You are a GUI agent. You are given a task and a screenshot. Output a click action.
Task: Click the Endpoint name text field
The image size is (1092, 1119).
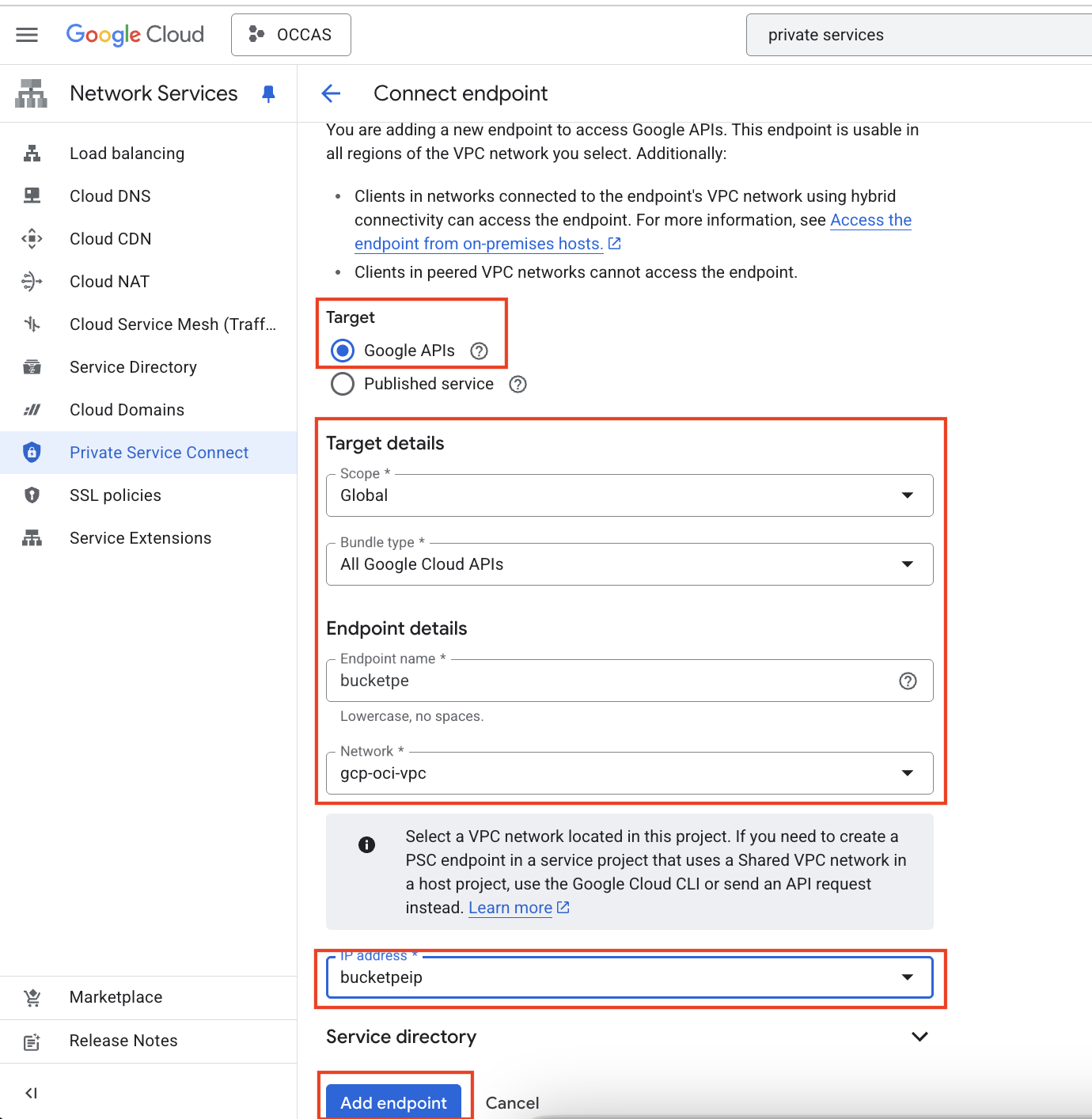[x=609, y=681]
